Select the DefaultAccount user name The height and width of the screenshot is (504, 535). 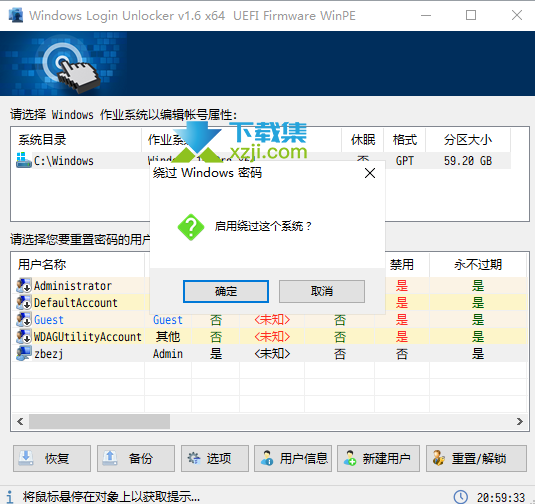75,303
